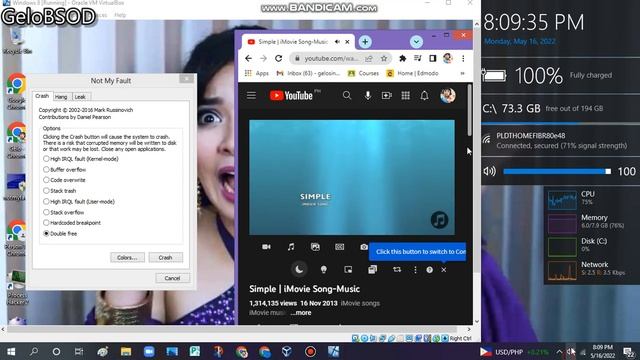Expand the system tray hidden icons chevron
The height and width of the screenshot is (360, 640).
click(x=559, y=351)
